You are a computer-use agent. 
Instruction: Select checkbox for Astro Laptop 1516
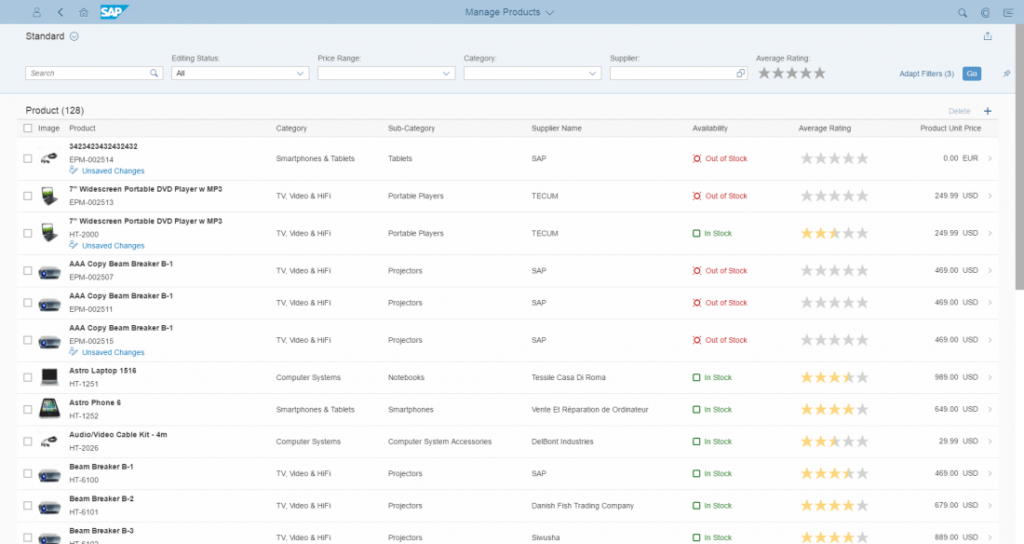coord(27,377)
